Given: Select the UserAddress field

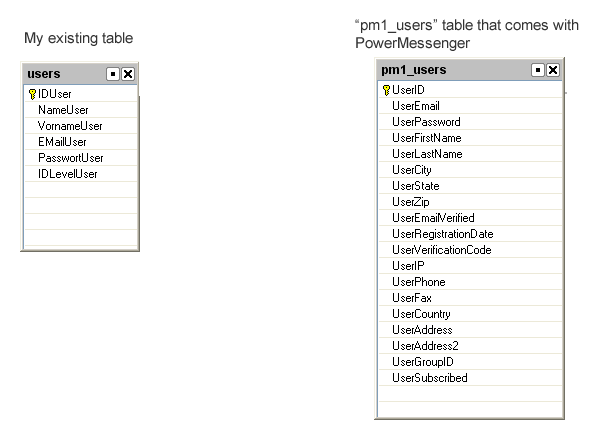Looking at the screenshot, I should (x=470, y=330).
